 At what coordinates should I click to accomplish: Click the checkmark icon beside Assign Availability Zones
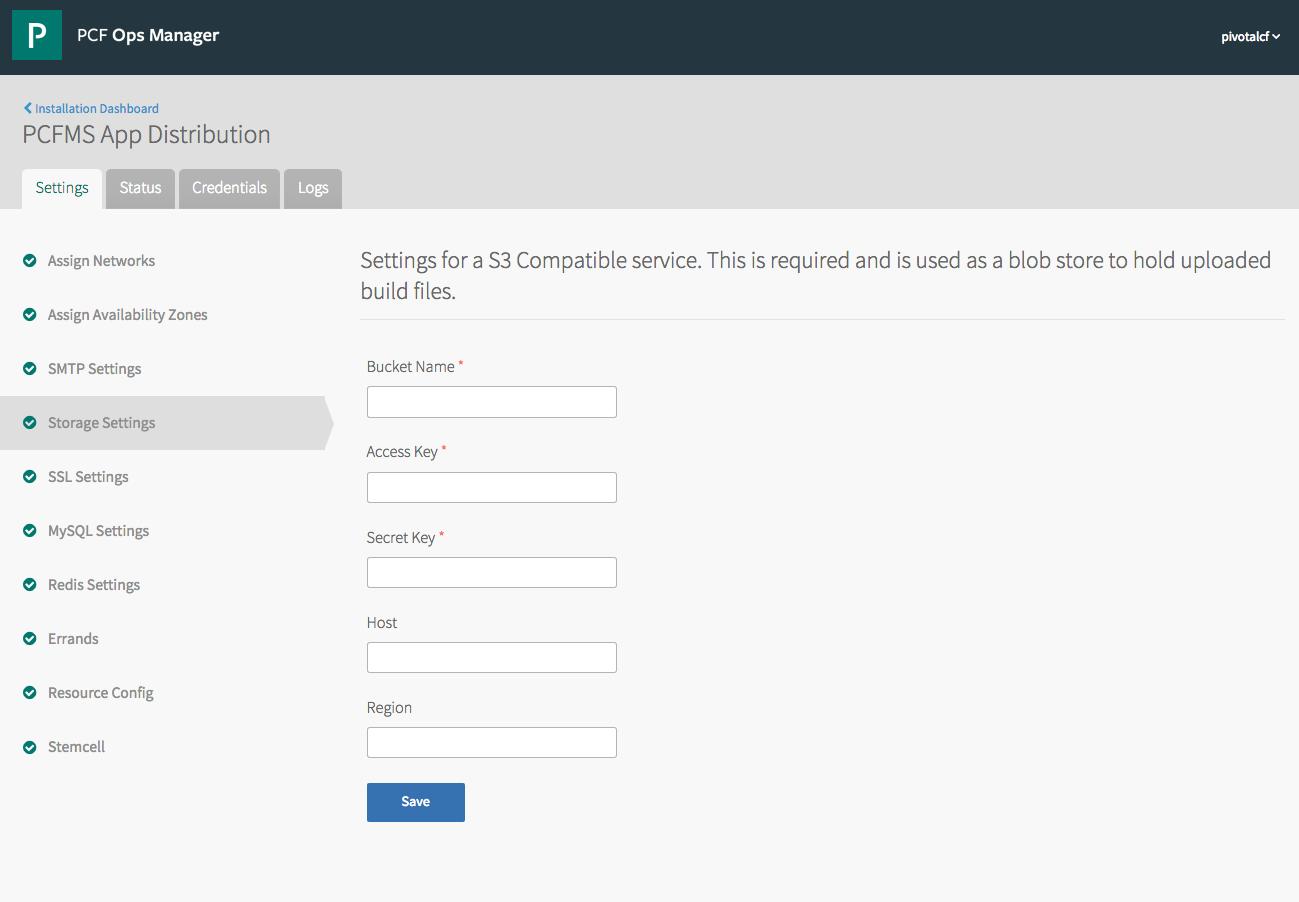click(x=30, y=315)
